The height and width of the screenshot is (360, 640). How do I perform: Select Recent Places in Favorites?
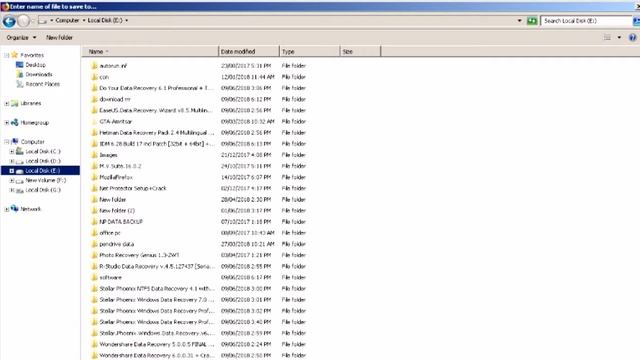(x=42, y=84)
